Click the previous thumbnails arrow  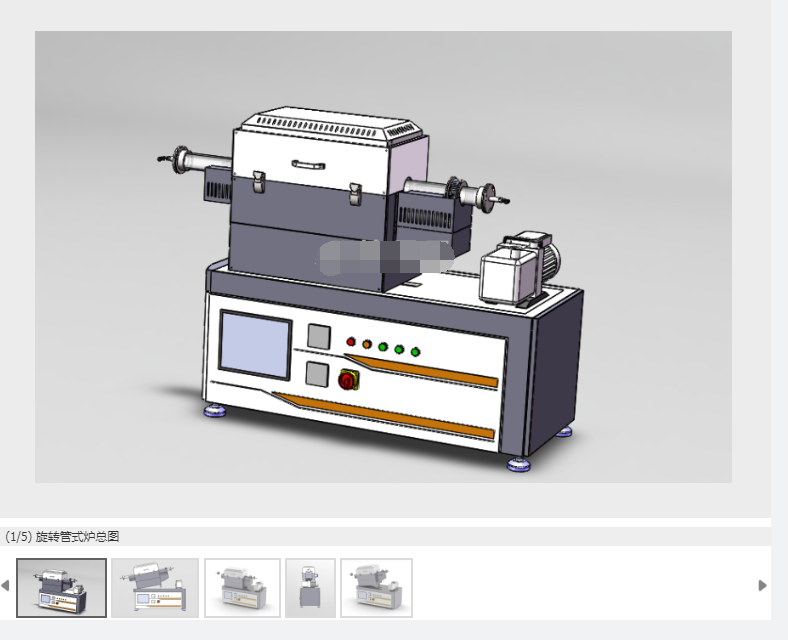[x=6, y=586]
